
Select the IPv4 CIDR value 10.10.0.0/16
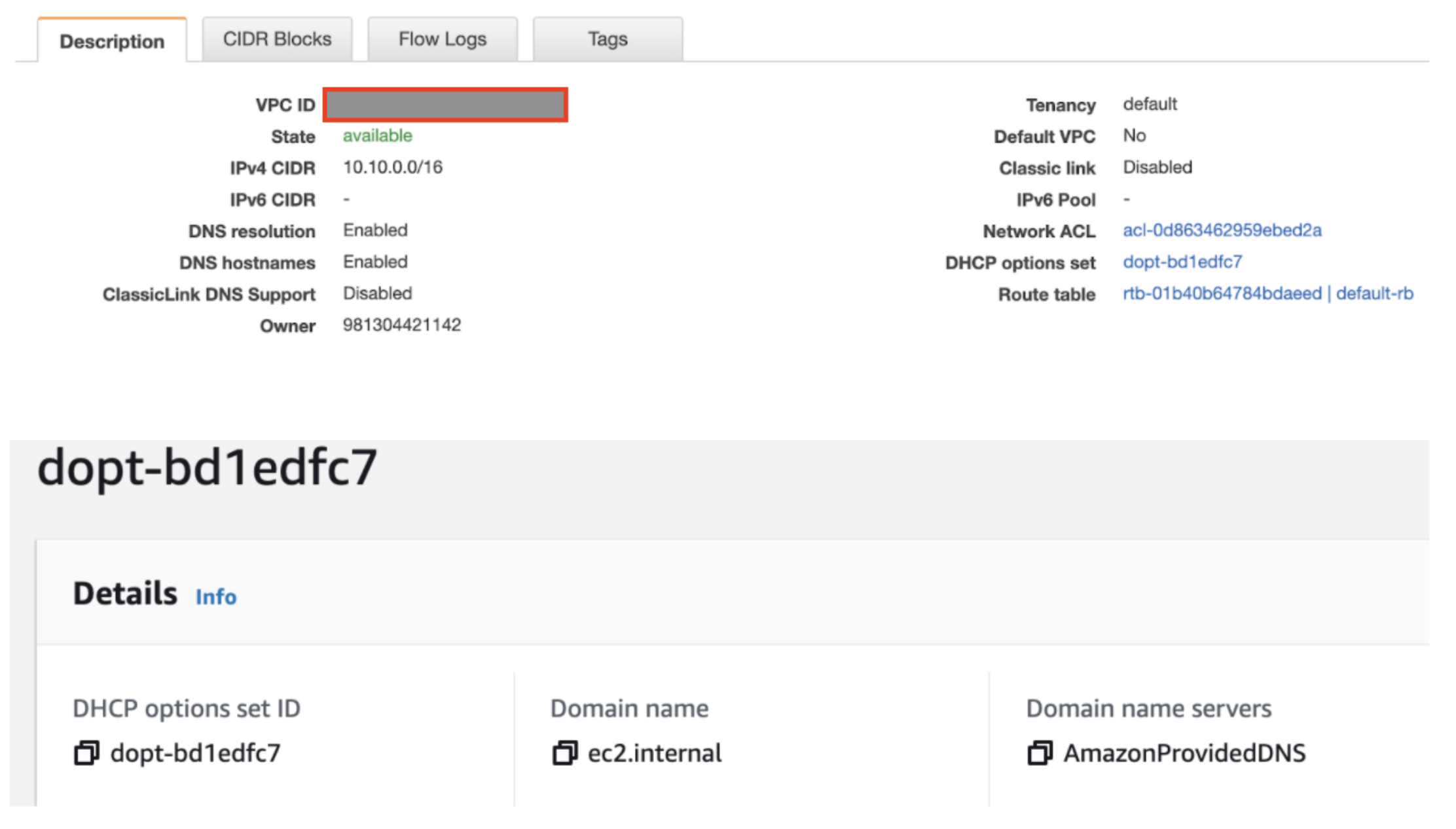[x=393, y=167]
